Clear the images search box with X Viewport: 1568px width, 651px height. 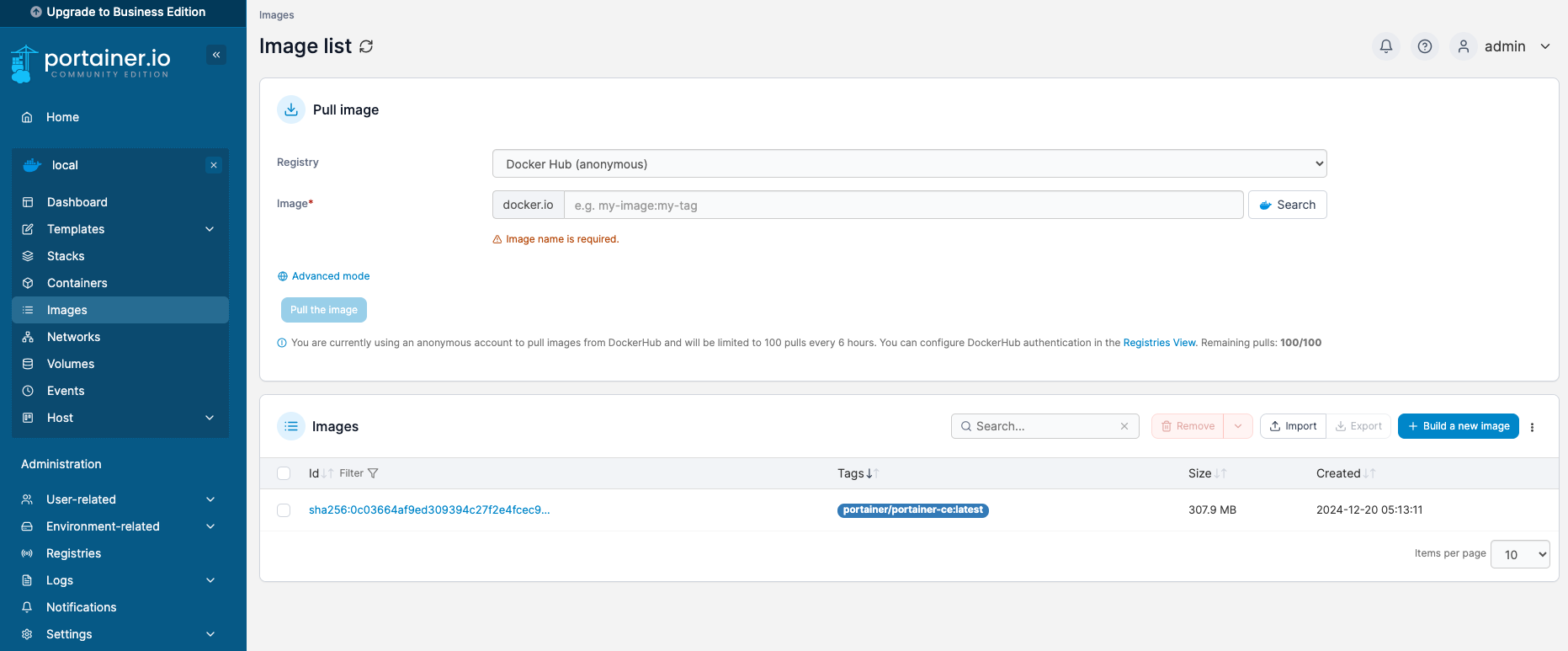click(1124, 426)
